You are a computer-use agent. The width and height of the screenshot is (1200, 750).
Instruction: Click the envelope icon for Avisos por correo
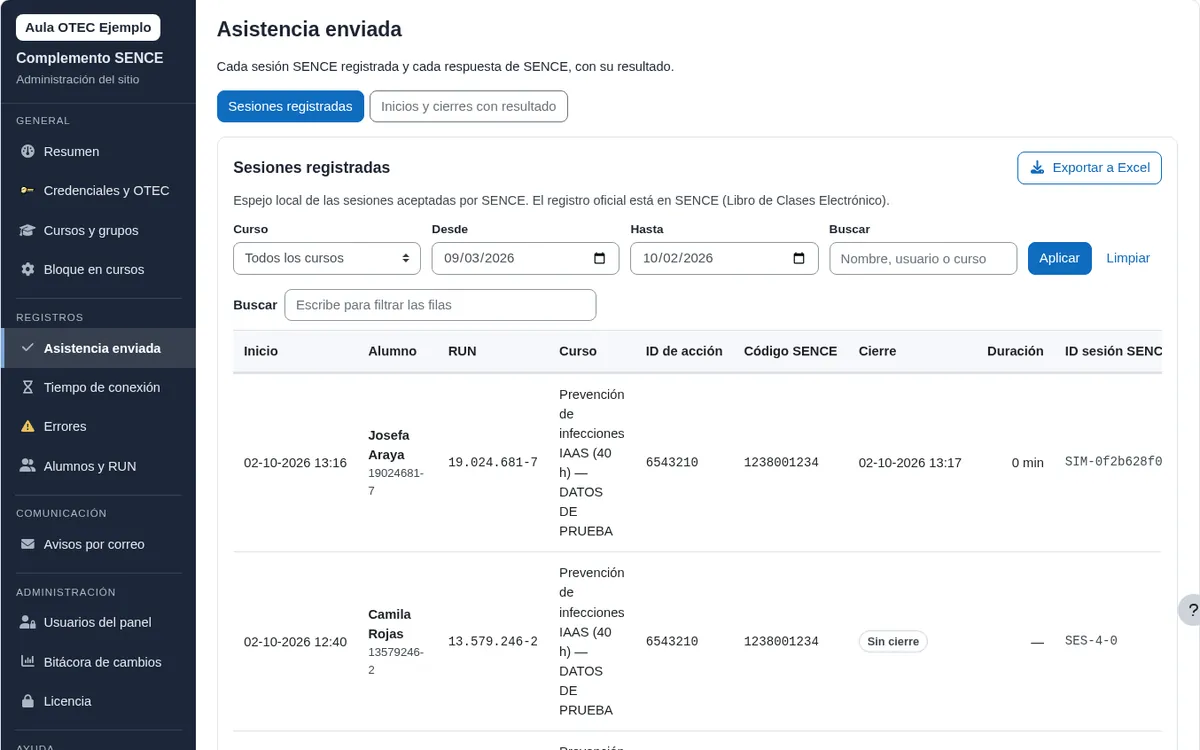coord(28,545)
